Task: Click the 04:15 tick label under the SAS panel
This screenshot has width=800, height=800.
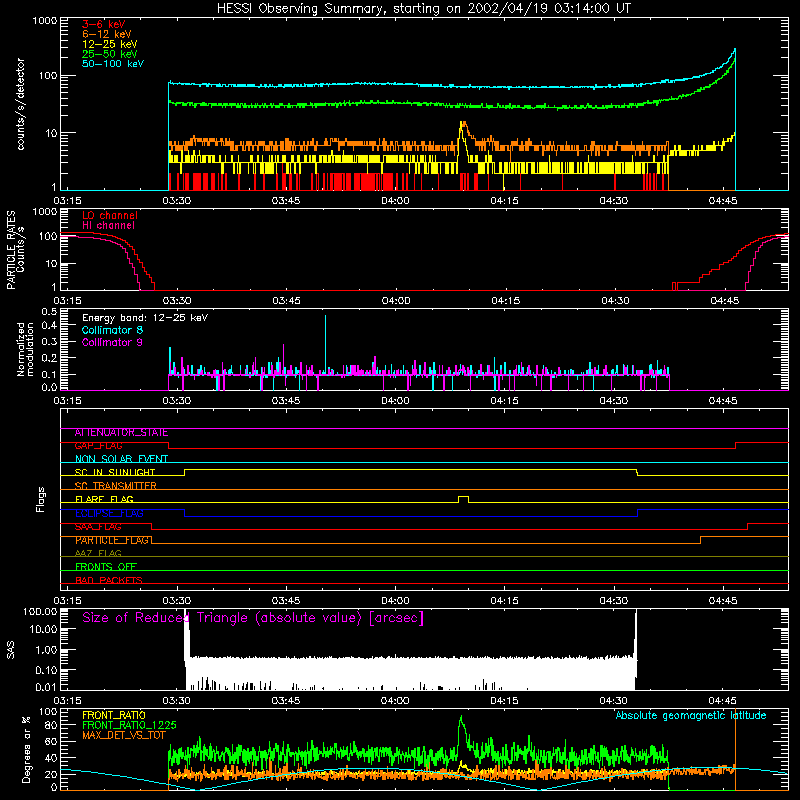Action: click(x=504, y=701)
